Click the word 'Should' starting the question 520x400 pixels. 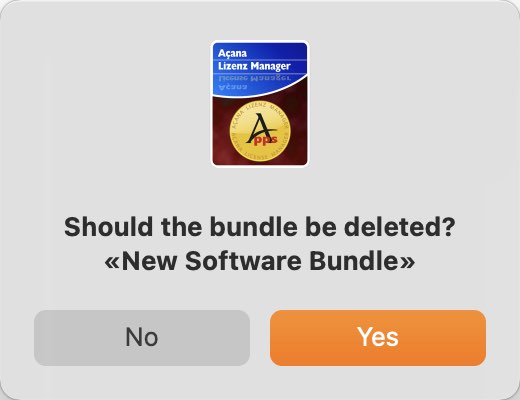coord(108,227)
